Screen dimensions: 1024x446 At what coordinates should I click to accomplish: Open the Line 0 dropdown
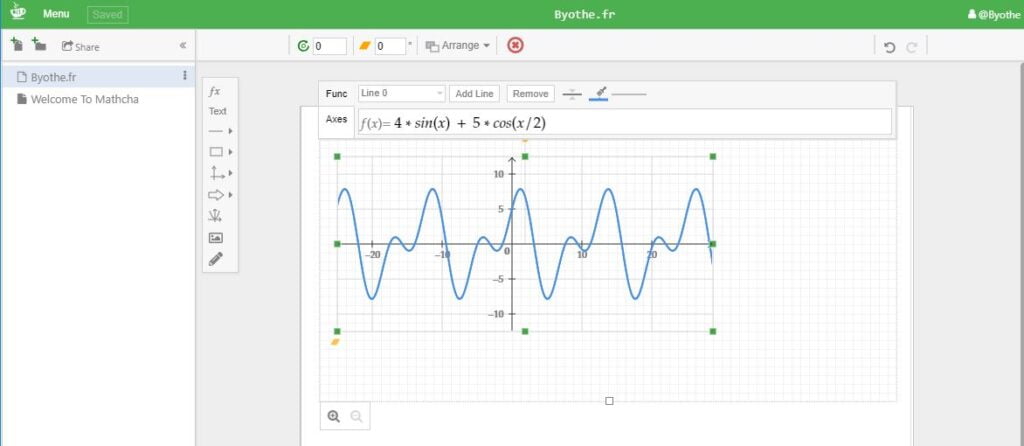[402, 93]
